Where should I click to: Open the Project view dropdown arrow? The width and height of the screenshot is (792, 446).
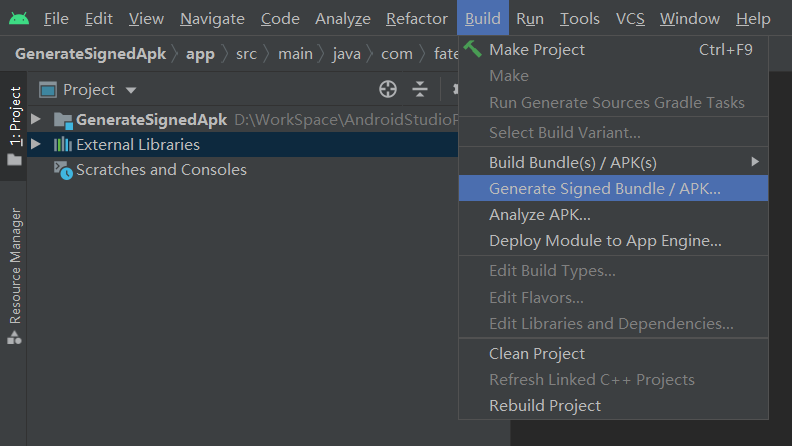tap(131, 90)
